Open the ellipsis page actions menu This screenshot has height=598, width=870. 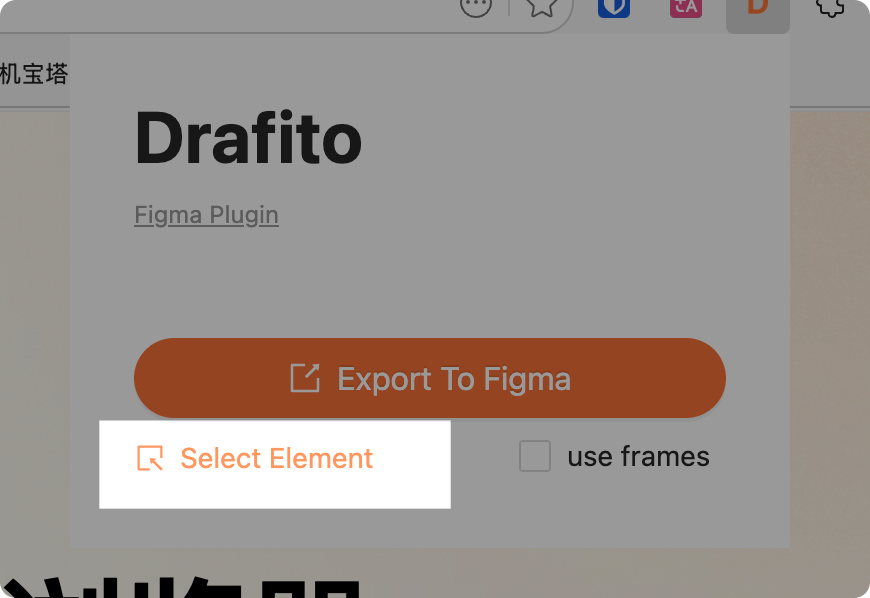[x=476, y=8]
